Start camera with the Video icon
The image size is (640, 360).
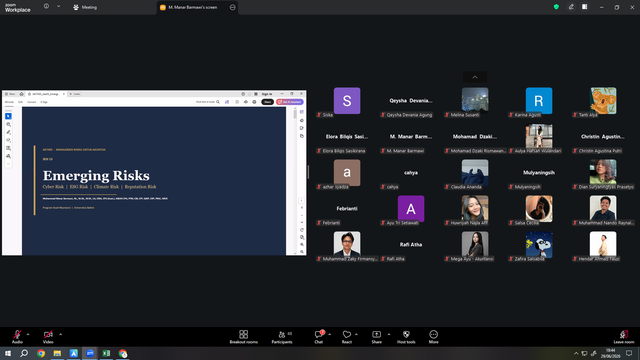pos(48,334)
